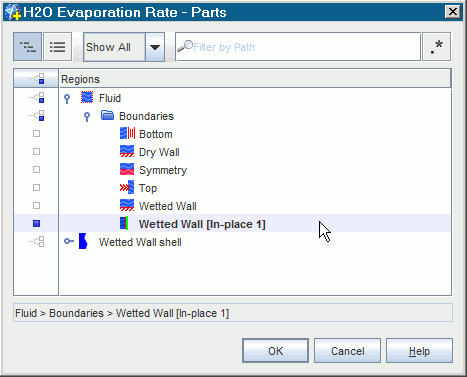Check the Bottom boundary checkbox
The width and height of the screenshot is (467, 377).
pyautogui.click(x=36, y=134)
